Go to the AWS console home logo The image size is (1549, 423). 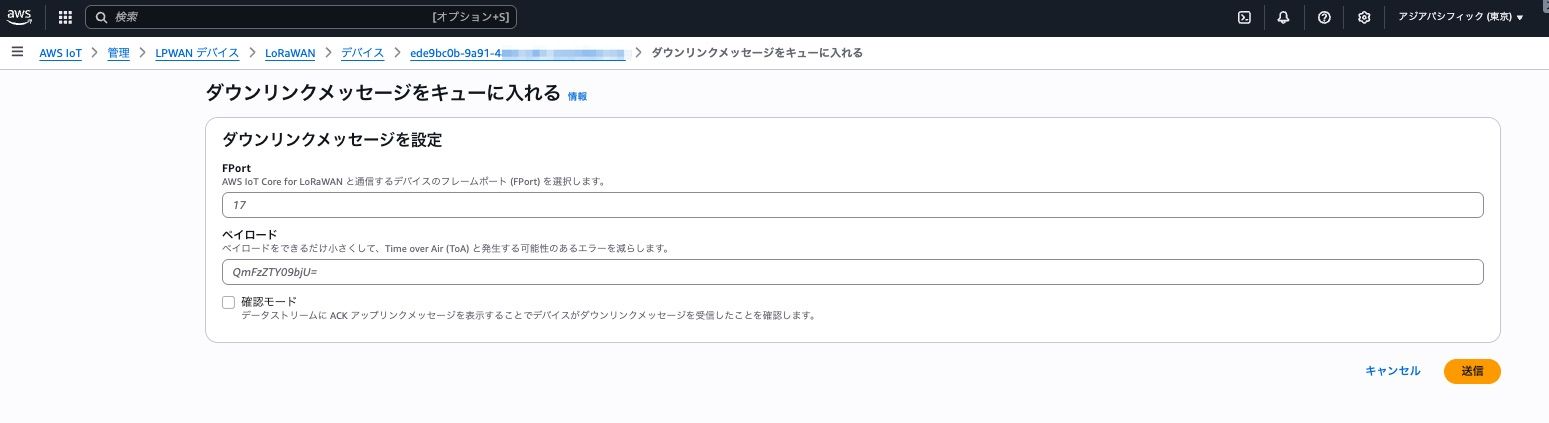point(20,17)
